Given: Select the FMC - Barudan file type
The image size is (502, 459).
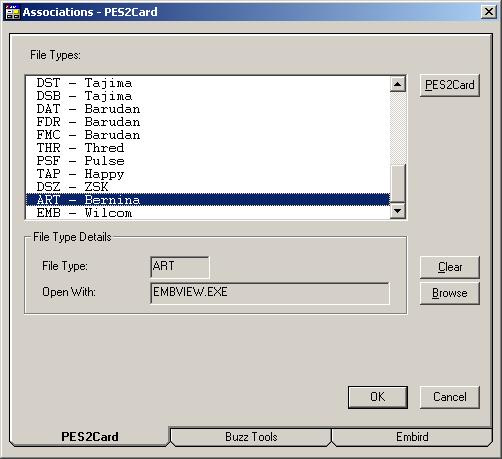Looking at the screenshot, I should click(208, 135).
